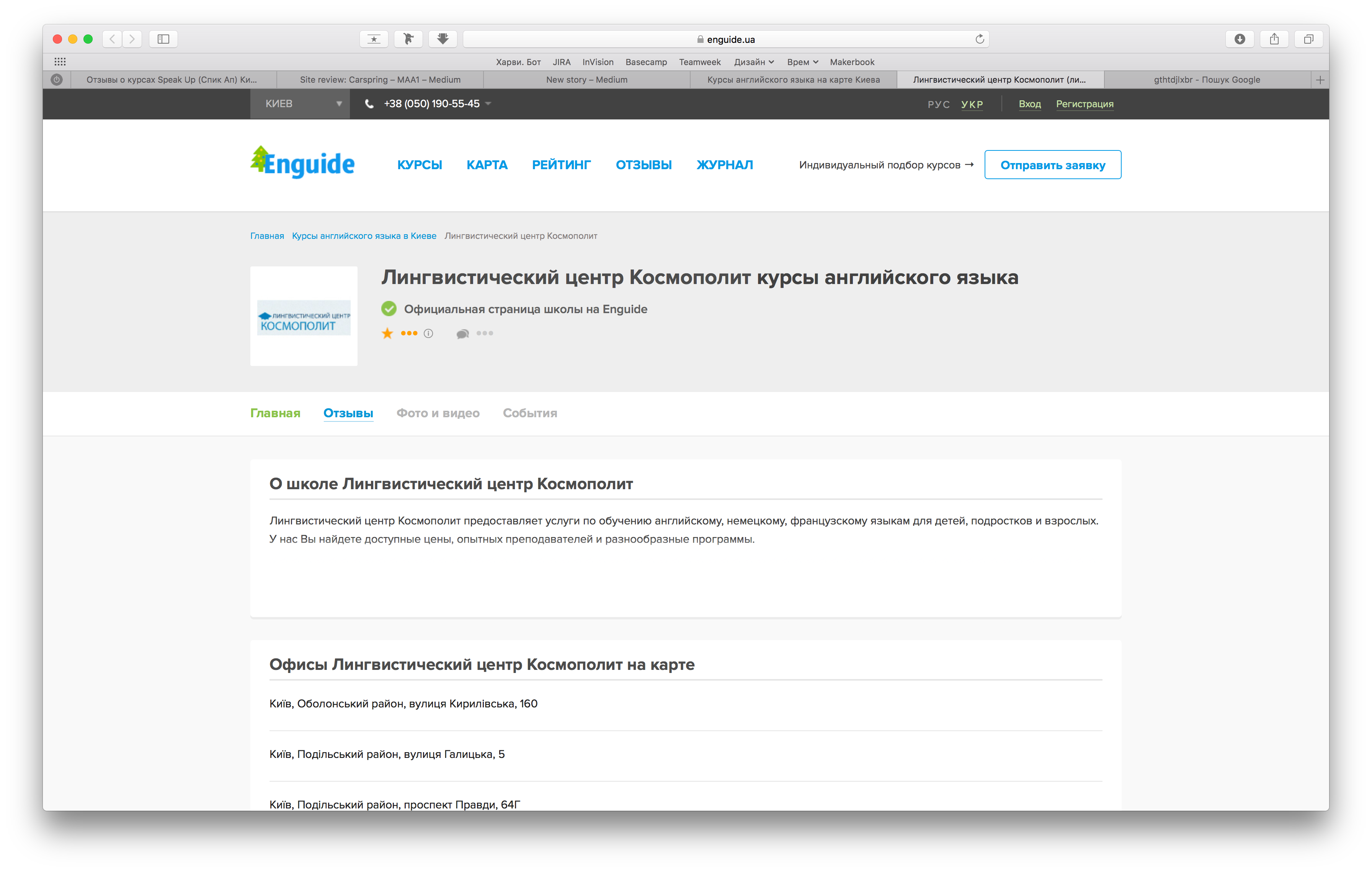Image resolution: width=1372 pixels, height=872 pixels.
Task: Open the Дизайн bookmarks folder
Action: (x=753, y=62)
